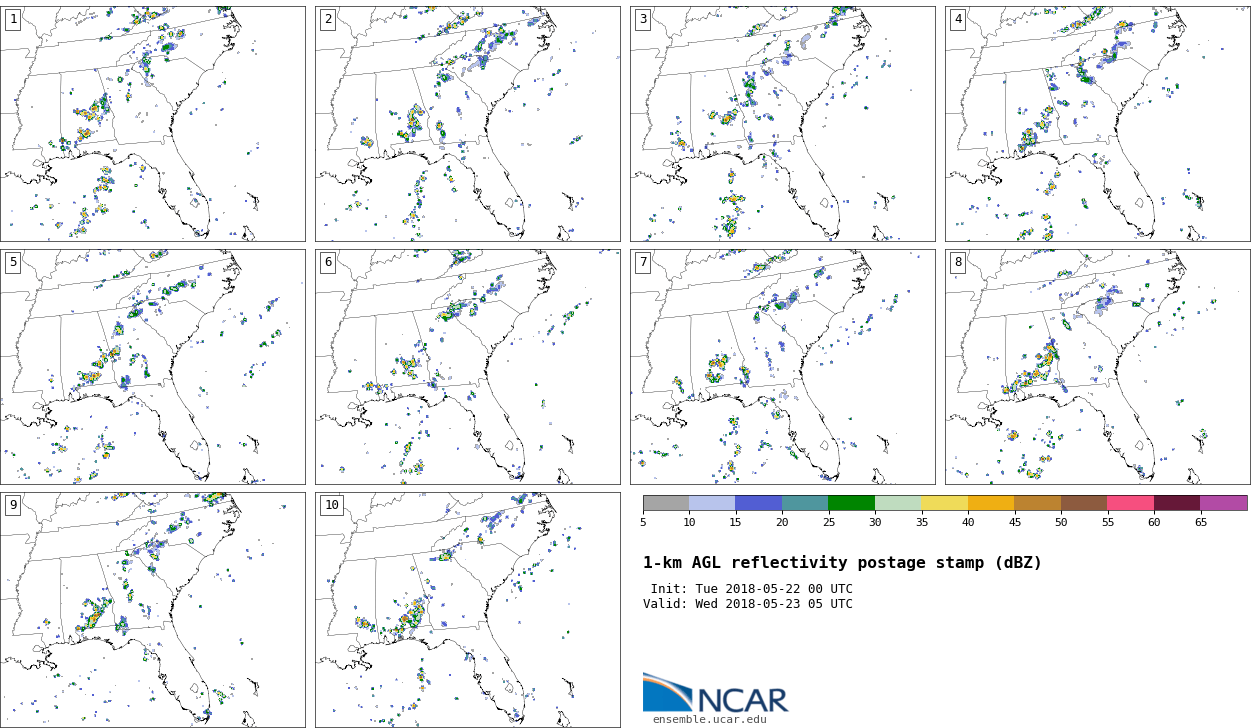Open ensemble member 9 map panel

tap(153, 610)
